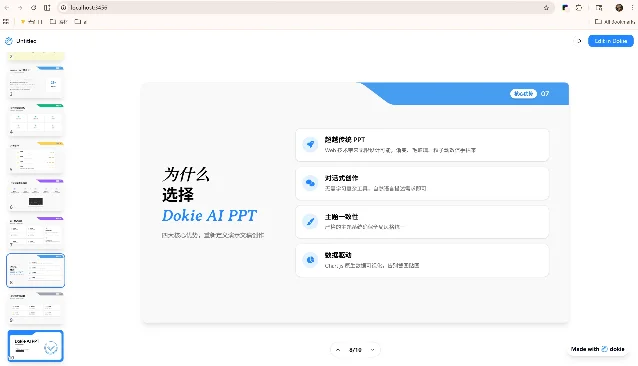This screenshot has width=638, height=366.
Task: Click the Edit in Dokie button
Action: point(611,41)
